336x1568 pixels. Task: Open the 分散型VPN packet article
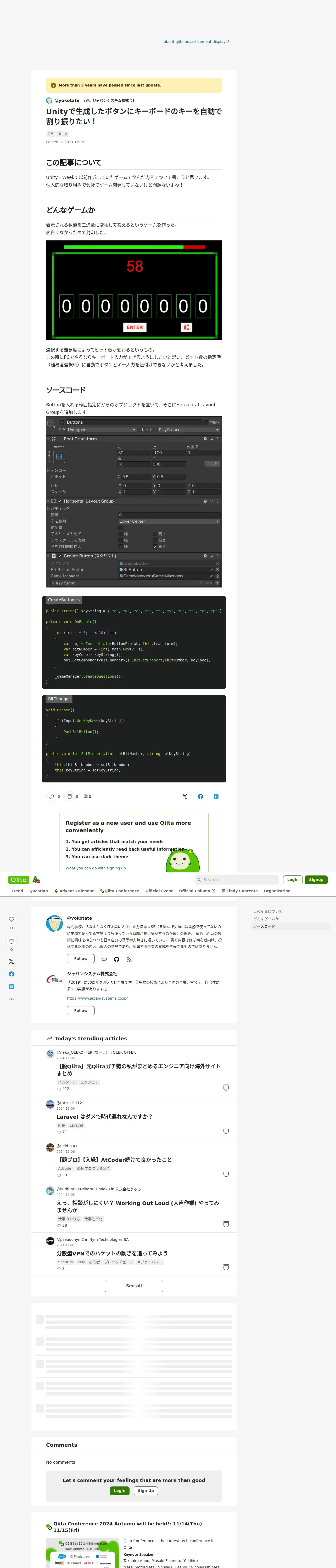point(112,1253)
